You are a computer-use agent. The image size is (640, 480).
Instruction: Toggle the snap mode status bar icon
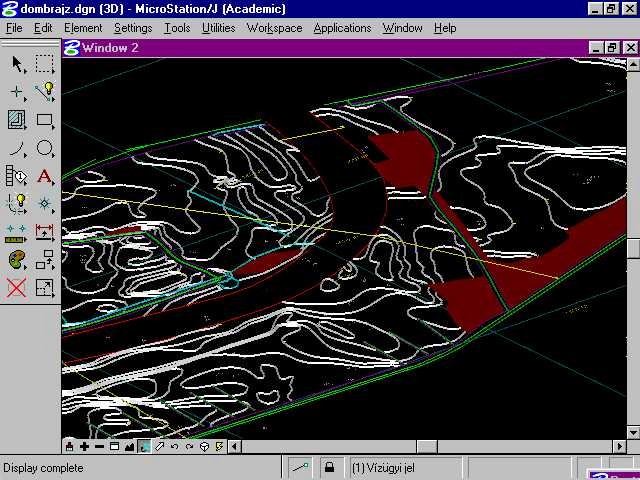pyautogui.click(x=300, y=467)
